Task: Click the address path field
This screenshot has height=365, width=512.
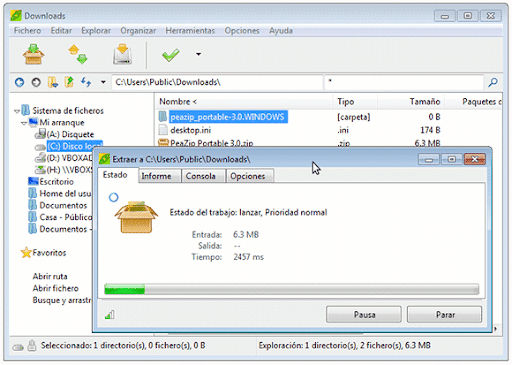Action: coord(217,82)
